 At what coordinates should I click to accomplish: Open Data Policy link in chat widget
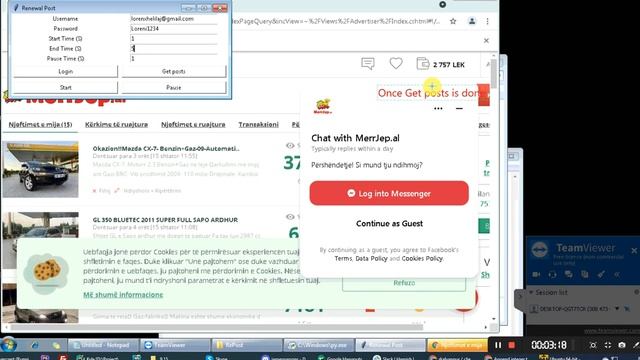click(371, 258)
